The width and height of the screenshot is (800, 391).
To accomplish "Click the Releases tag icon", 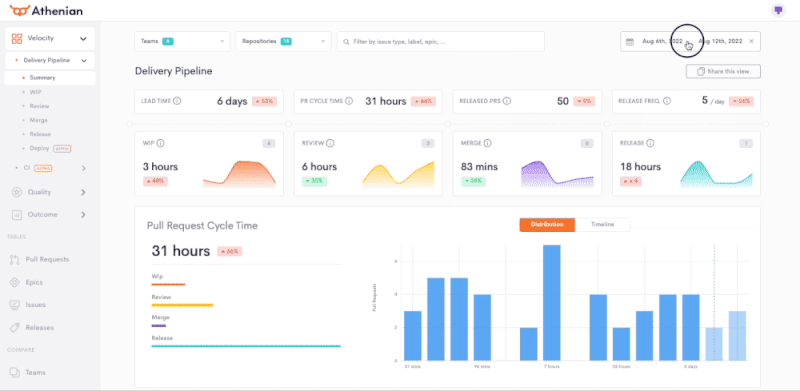I will [x=14, y=327].
